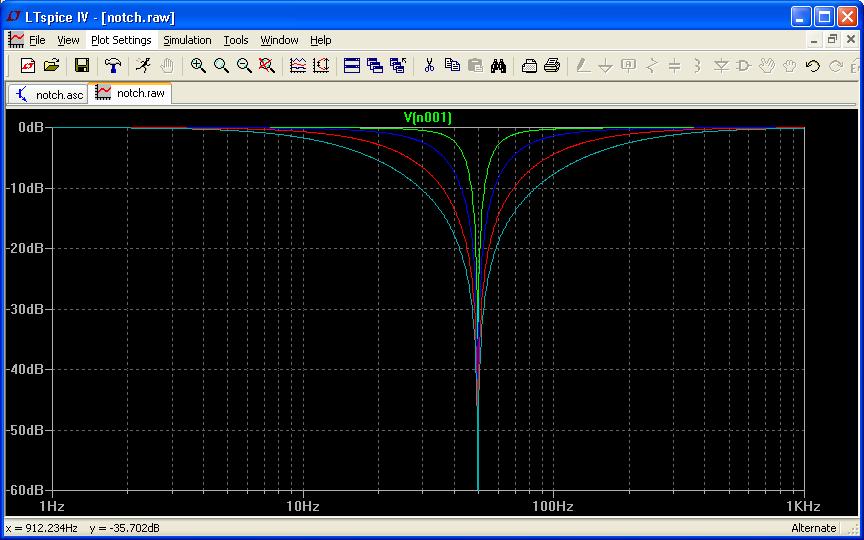Click the Capacitor component icon
Image resolution: width=864 pixels, height=540 pixels.
675,66
